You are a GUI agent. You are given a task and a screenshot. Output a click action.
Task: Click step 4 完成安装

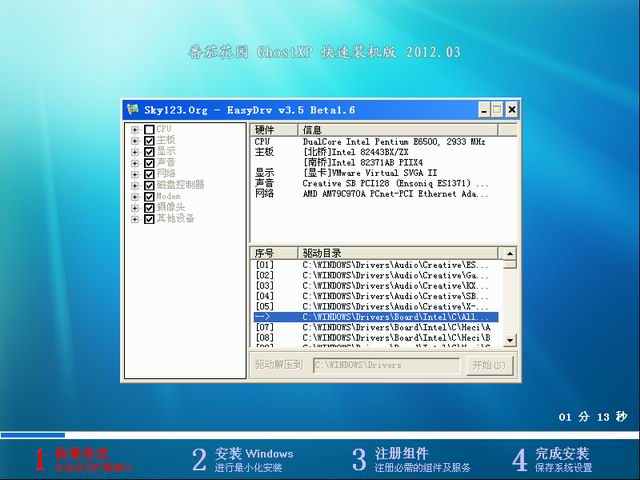tap(552, 460)
